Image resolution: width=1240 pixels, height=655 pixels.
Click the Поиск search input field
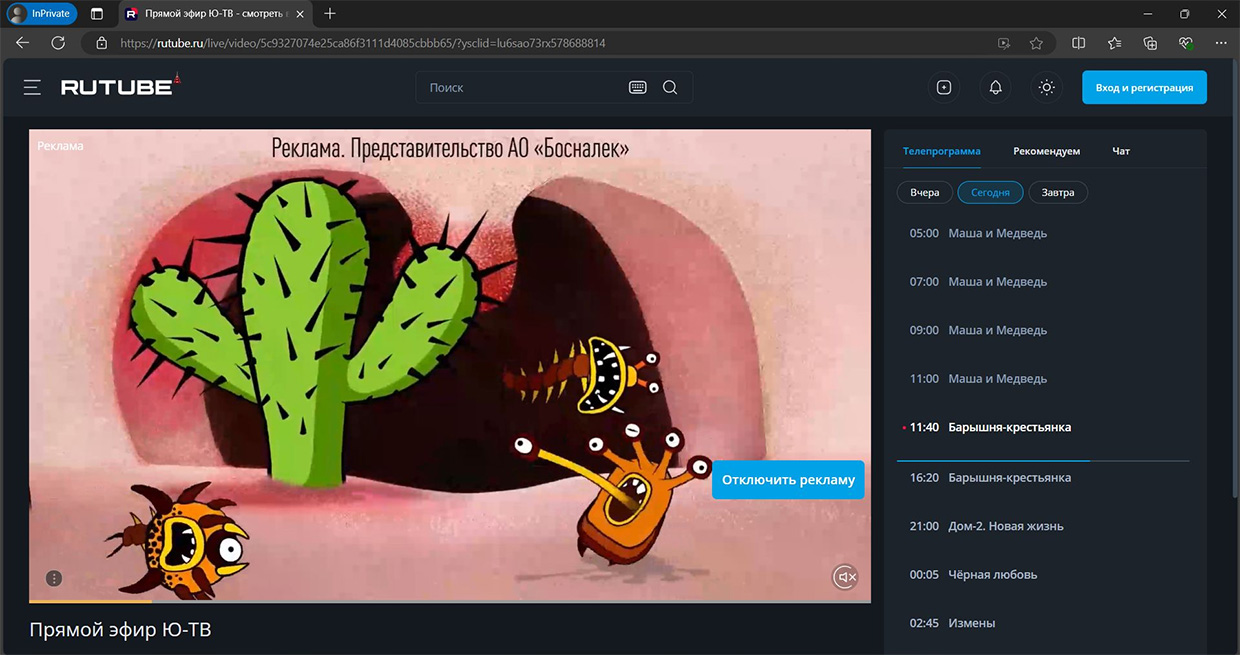pos(520,88)
